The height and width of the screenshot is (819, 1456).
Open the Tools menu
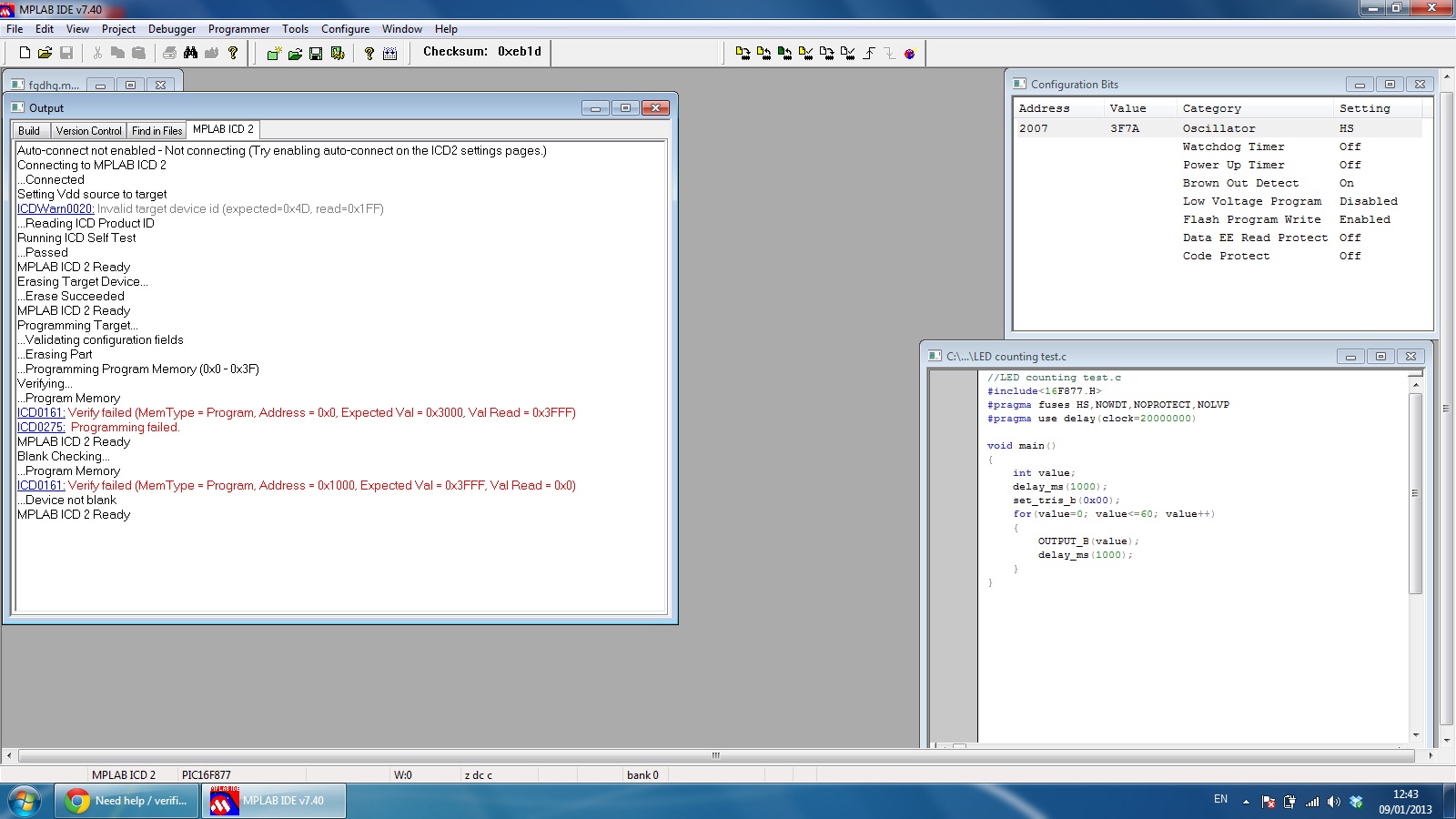(295, 29)
